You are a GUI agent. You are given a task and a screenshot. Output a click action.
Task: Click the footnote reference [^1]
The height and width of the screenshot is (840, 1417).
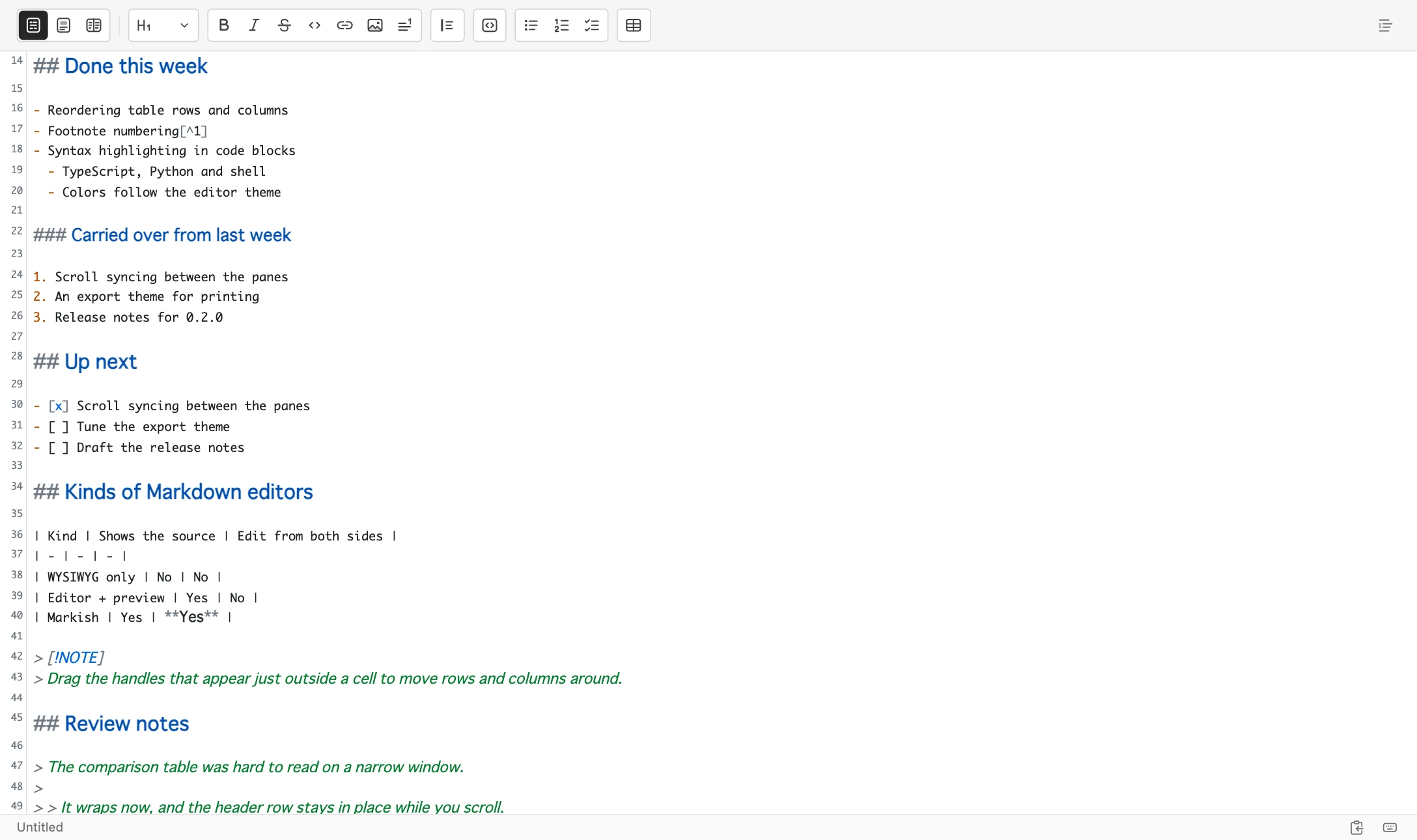click(193, 132)
